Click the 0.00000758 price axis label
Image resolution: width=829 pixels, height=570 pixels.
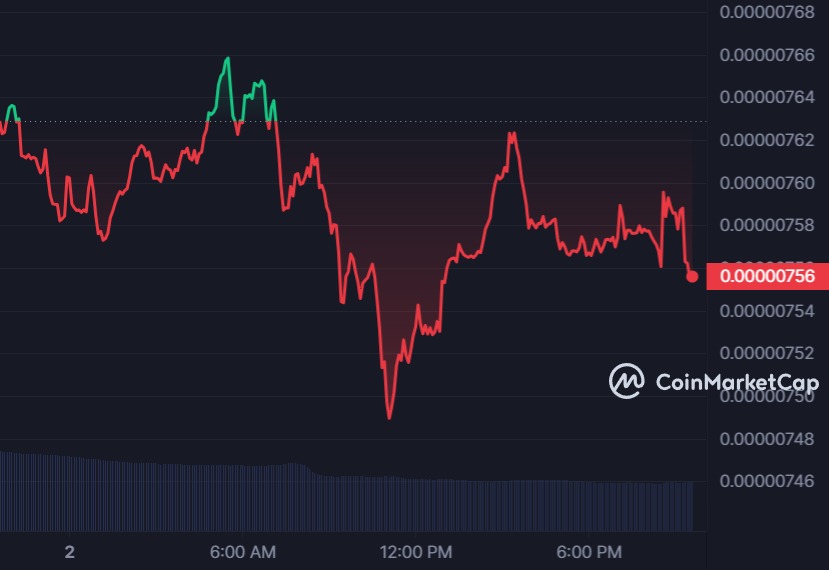pyautogui.click(x=768, y=225)
